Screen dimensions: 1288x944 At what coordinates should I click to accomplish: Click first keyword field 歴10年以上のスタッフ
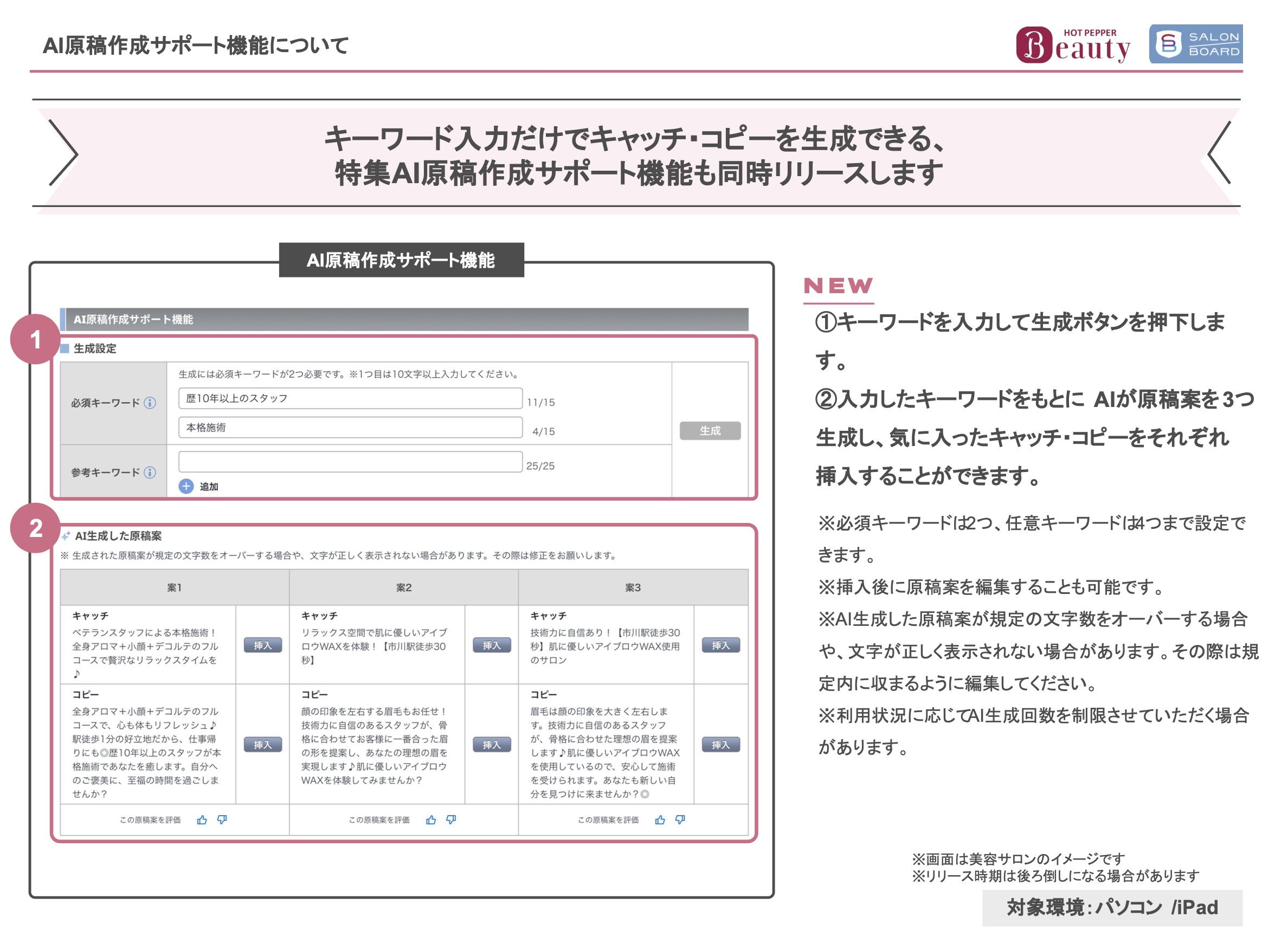coord(350,398)
